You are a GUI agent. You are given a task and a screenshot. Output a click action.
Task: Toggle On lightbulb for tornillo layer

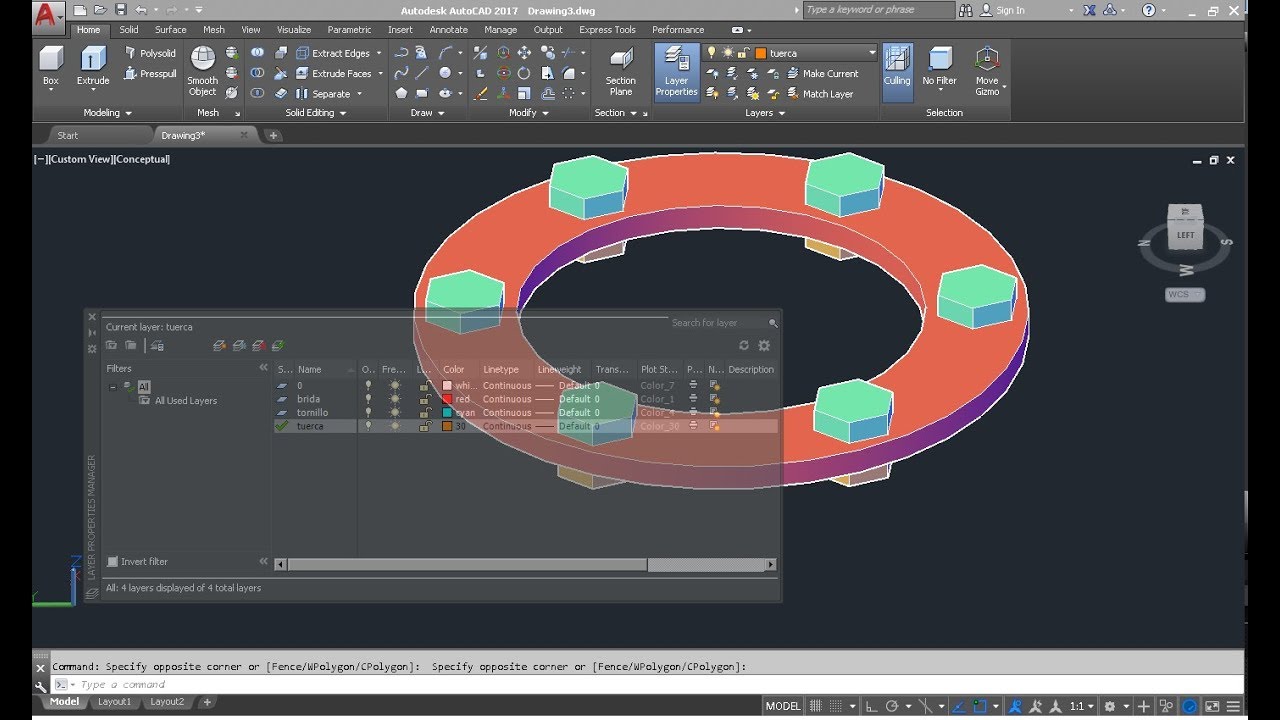368,412
